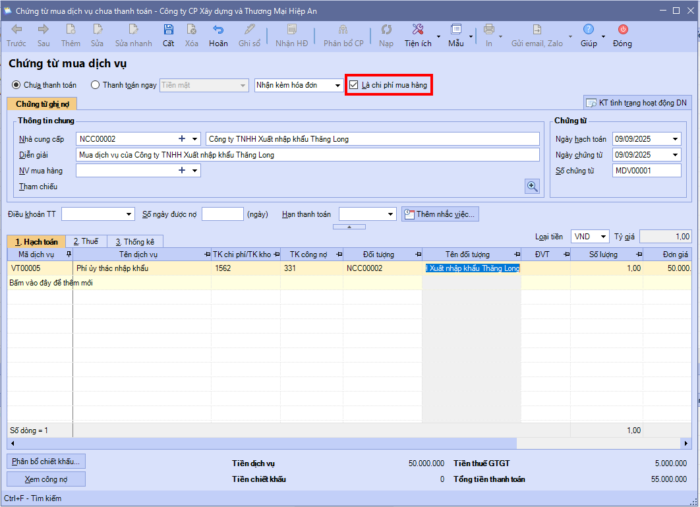Click the Thêm new document icon
Viewport: 700px width, 507px height.
tap(71, 29)
